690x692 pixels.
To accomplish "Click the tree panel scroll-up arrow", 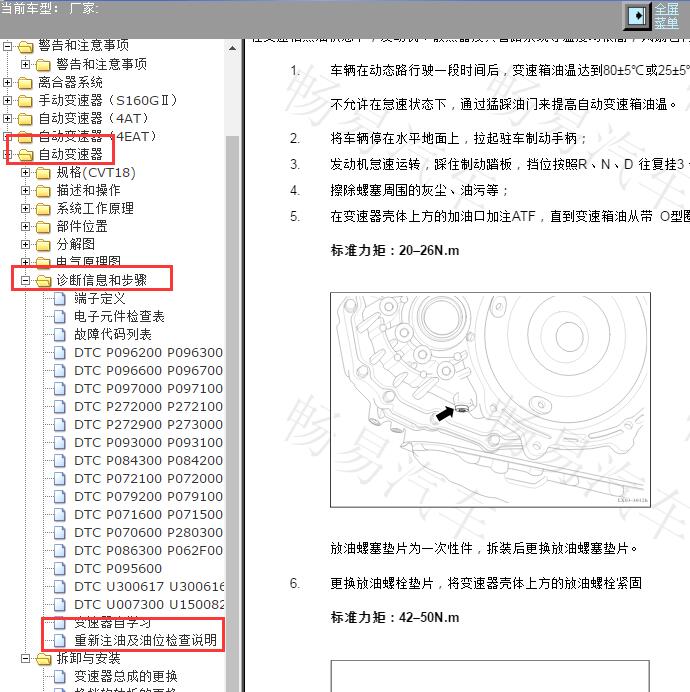I will 232,48.
